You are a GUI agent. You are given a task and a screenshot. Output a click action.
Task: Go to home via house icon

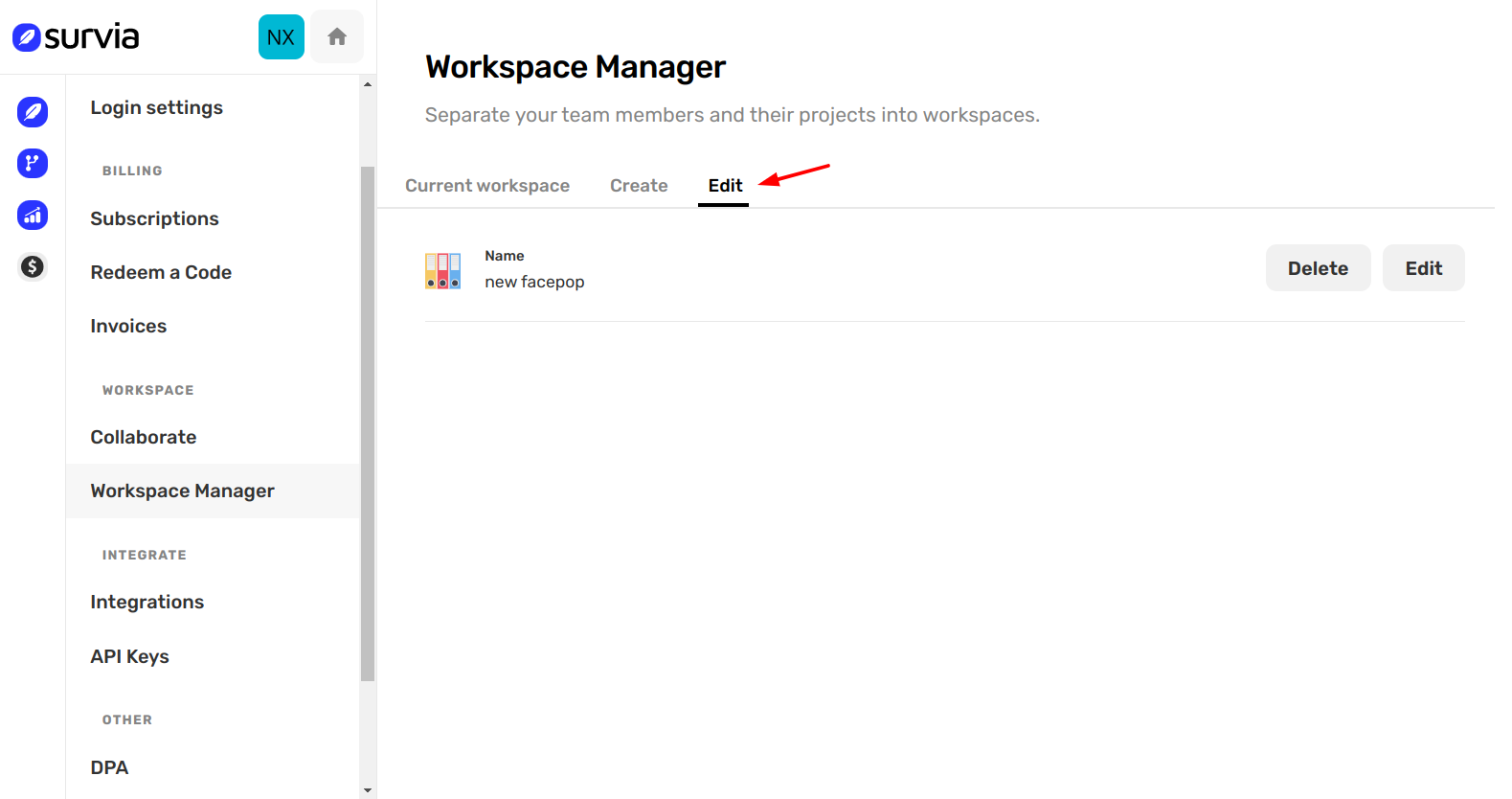337,37
